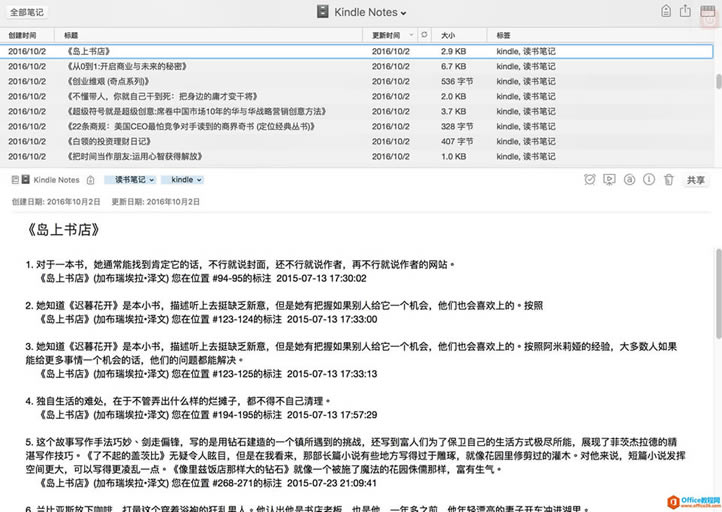The height and width of the screenshot is (512, 722).
Task: Select the note 《岛上书店》 in list
Action: pyautogui.click(x=356, y=51)
